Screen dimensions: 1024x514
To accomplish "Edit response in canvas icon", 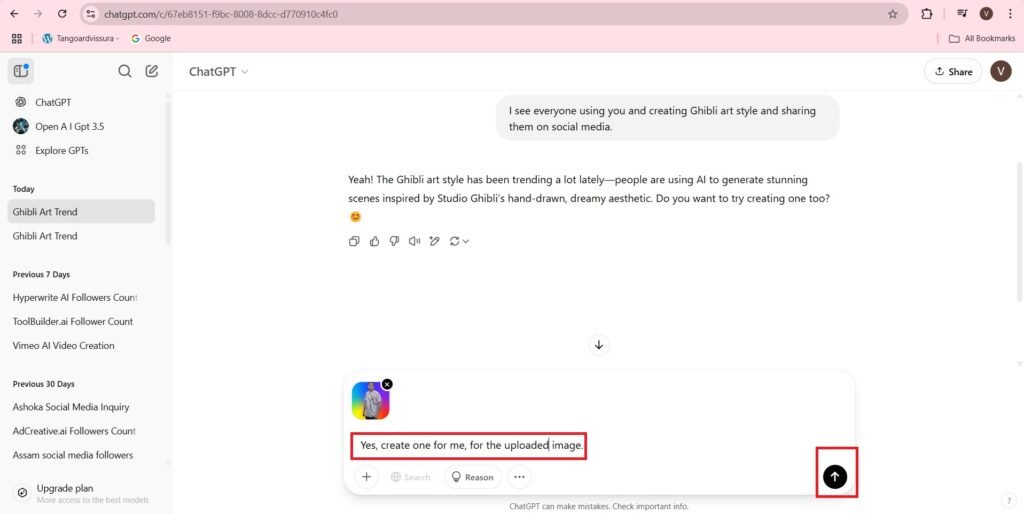I will coord(434,241).
